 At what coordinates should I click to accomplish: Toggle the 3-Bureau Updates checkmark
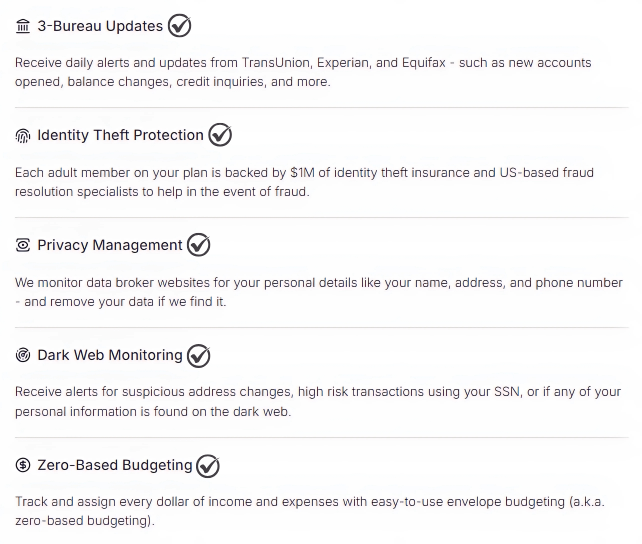click(180, 25)
